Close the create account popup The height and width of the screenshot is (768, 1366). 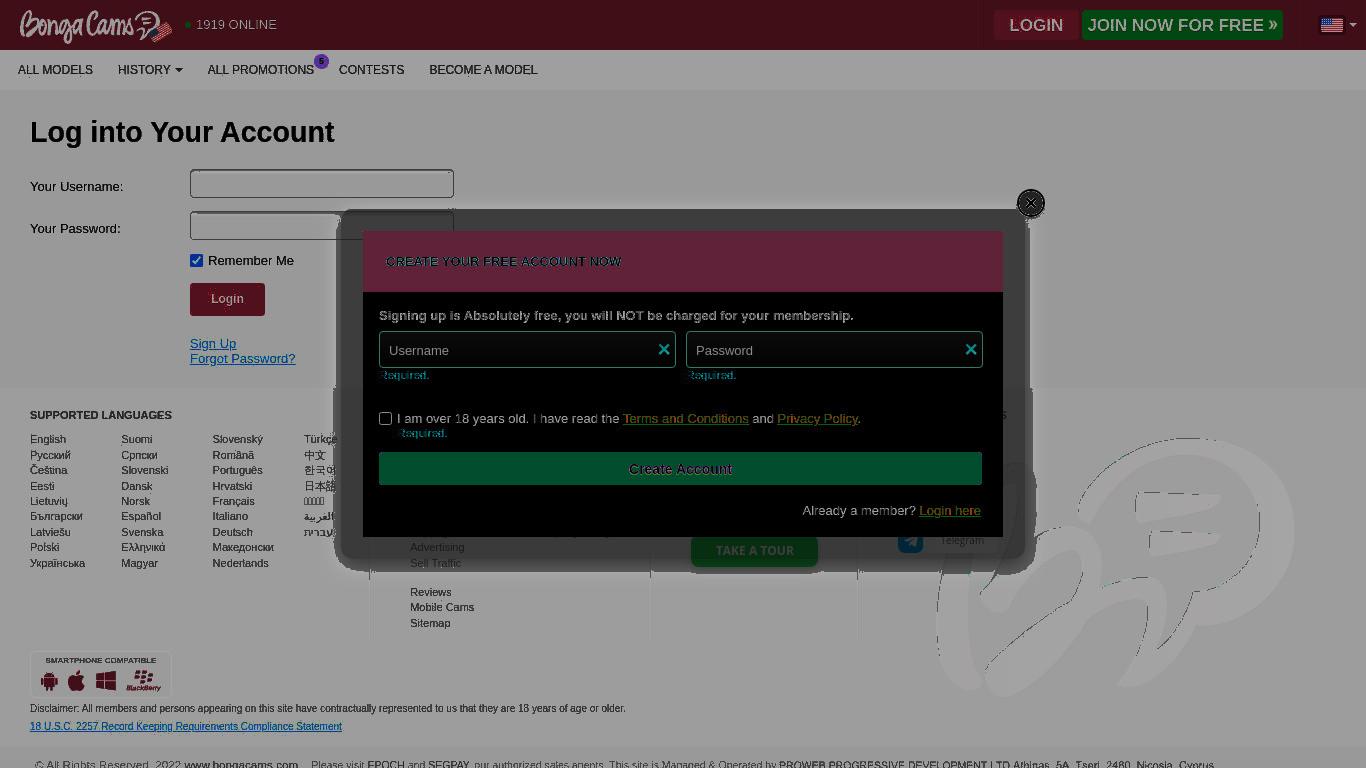tap(1030, 203)
